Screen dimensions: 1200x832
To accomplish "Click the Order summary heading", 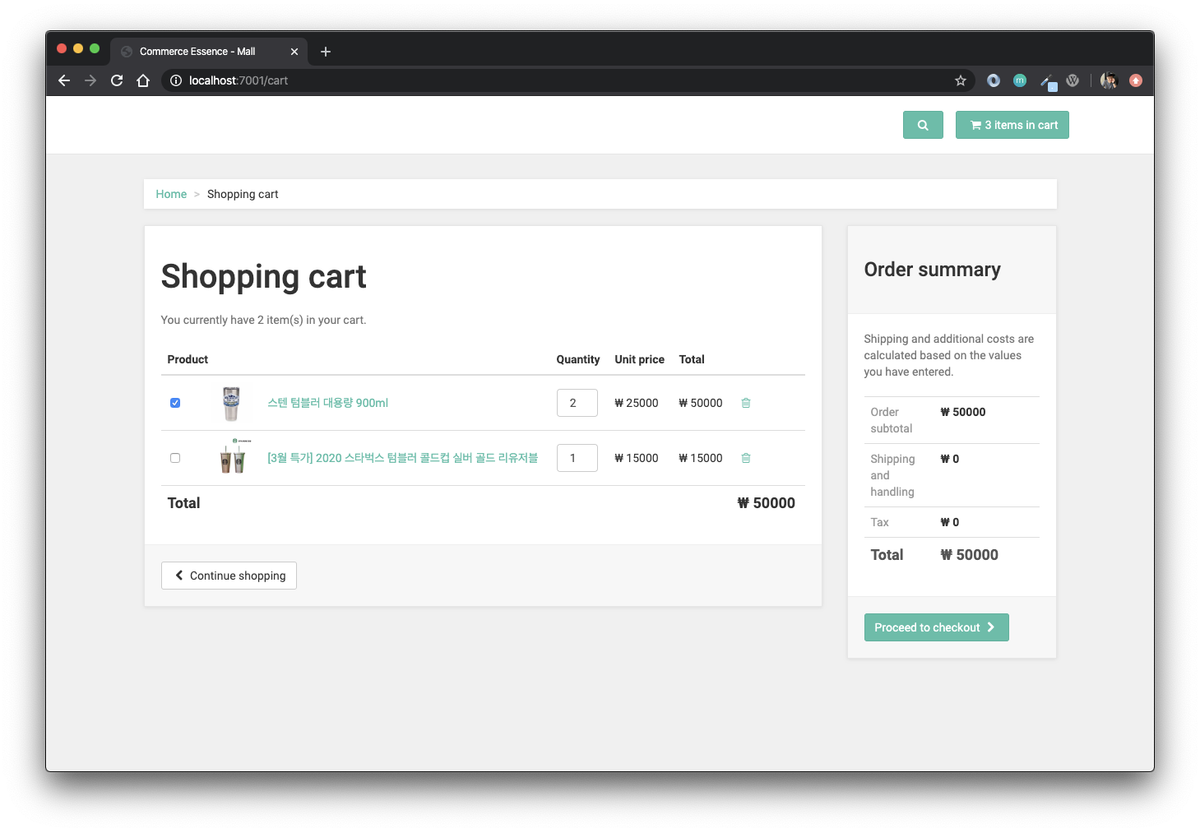I will [x=932, y=269].
